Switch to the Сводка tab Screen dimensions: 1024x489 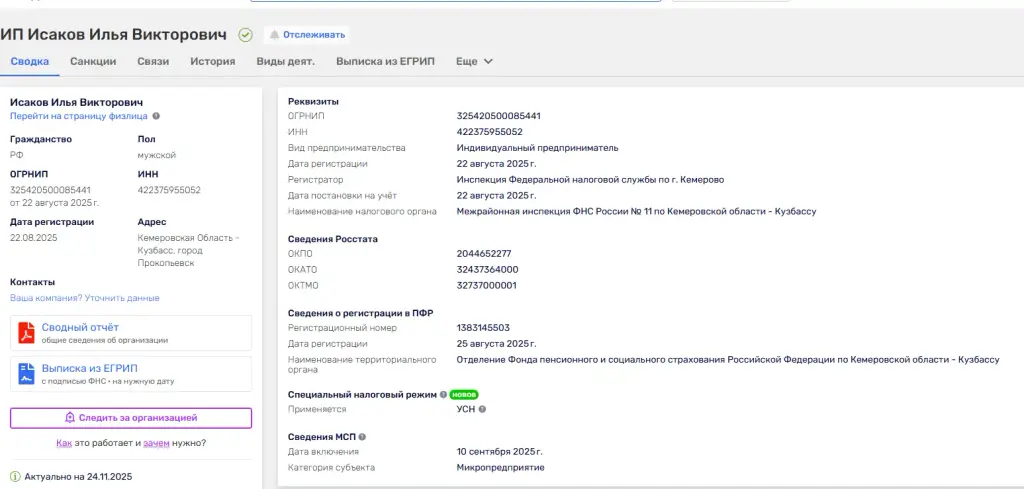coord(29,61)
